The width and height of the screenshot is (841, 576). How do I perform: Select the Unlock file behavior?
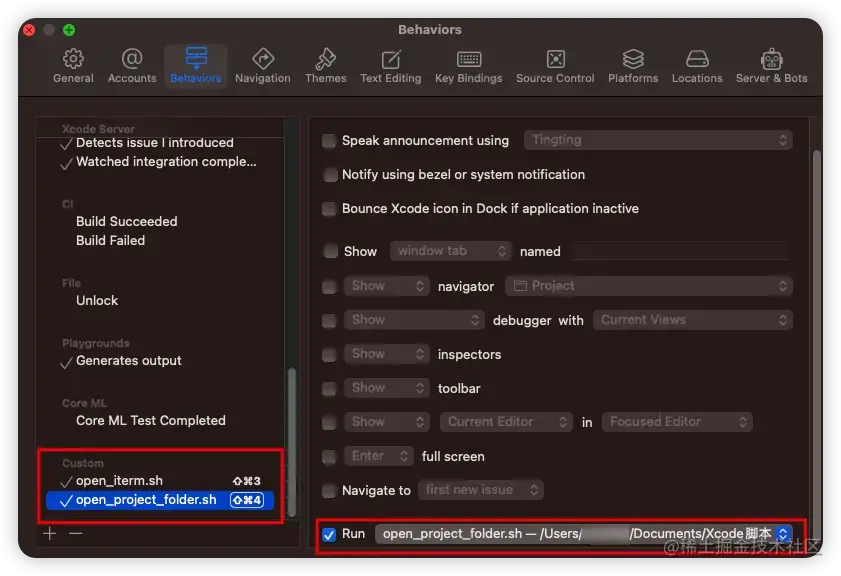pos(97,301)
